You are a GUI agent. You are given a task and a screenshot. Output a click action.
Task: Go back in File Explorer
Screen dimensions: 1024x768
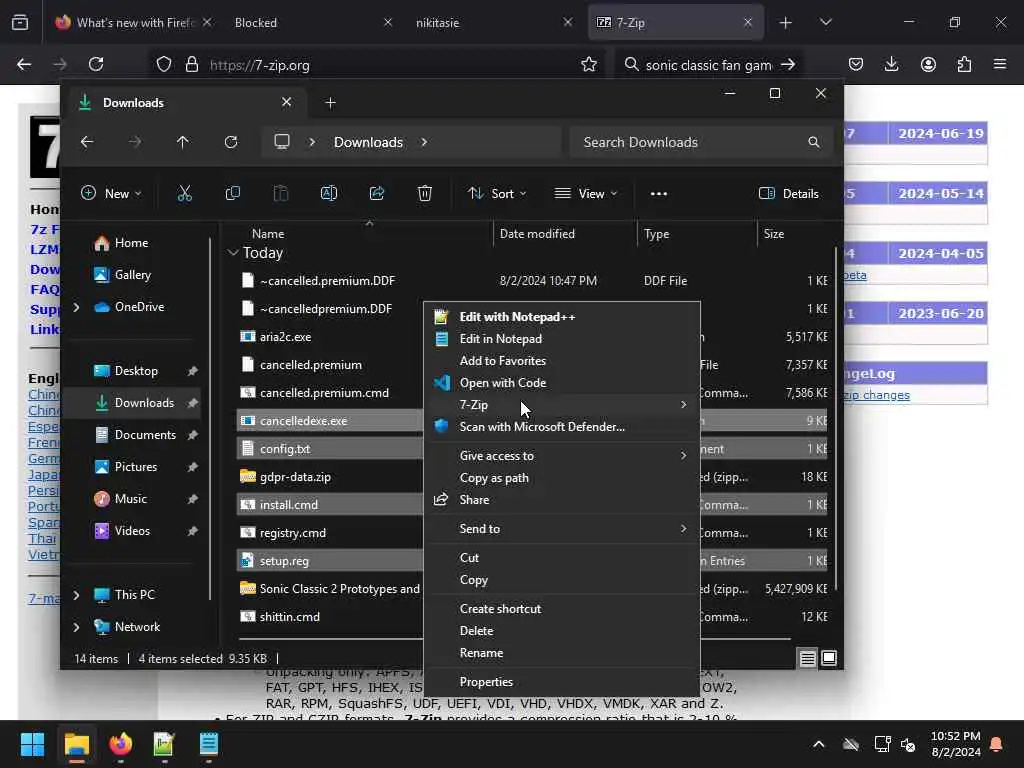point(87,142)
